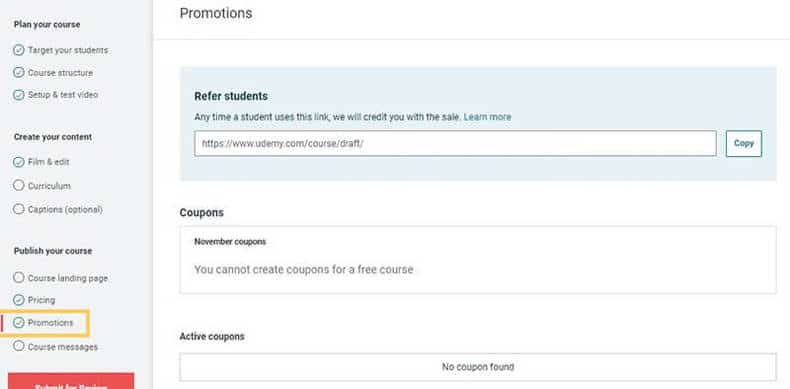Click the red Submit for Review button
790x389 pixels.
point(71,381)
